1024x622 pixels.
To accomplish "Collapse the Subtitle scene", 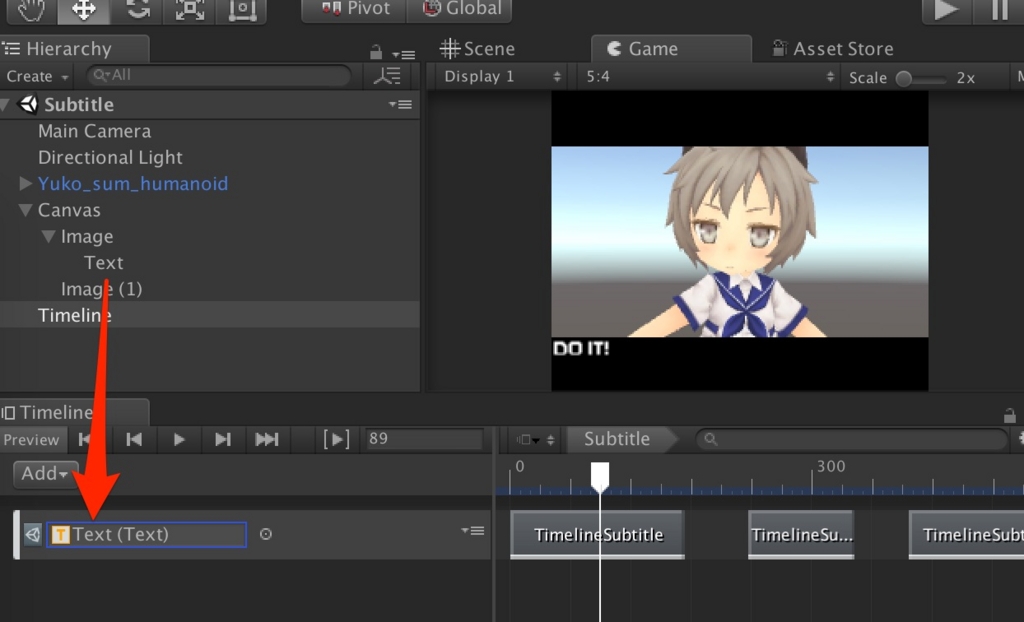I will (x=5, y=105).
